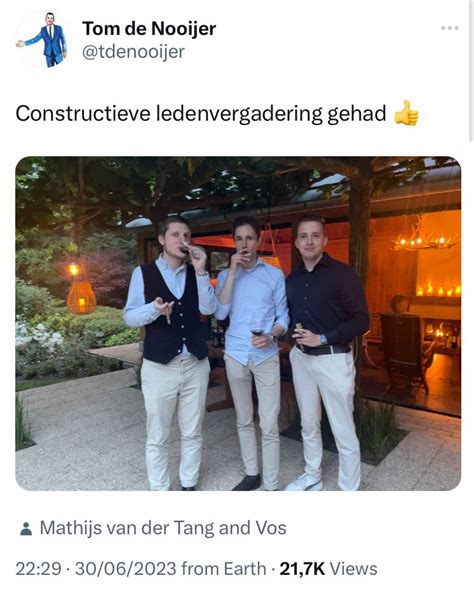Screen dimensions: 474x592
Task: Open the 21,7K Views analytics
Action: coord(328,569)
